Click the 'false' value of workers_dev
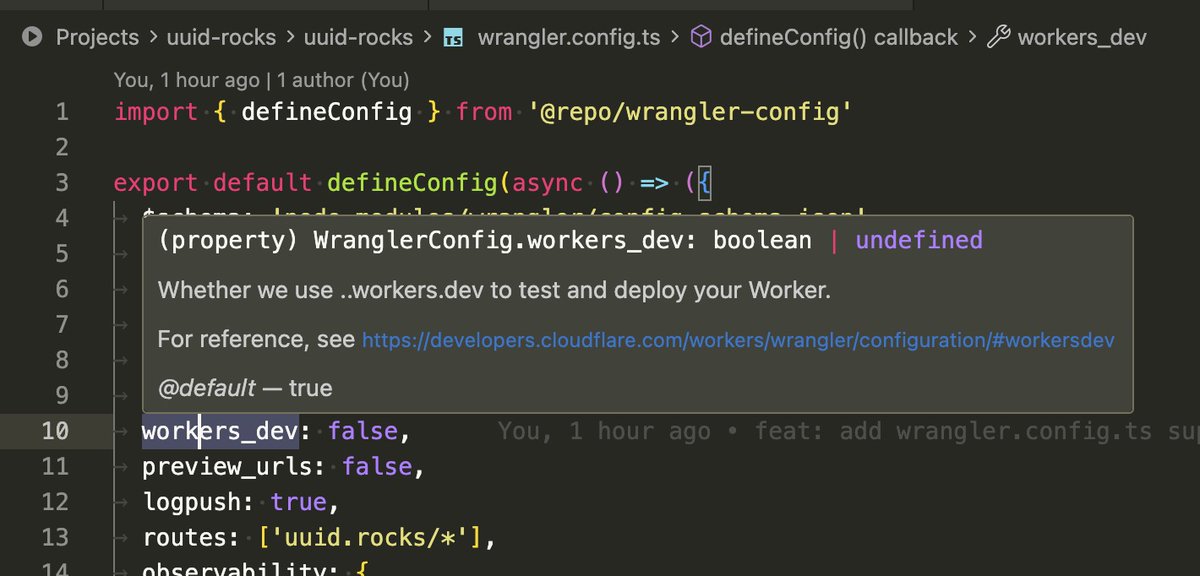1200x576 pixels. 363,431
